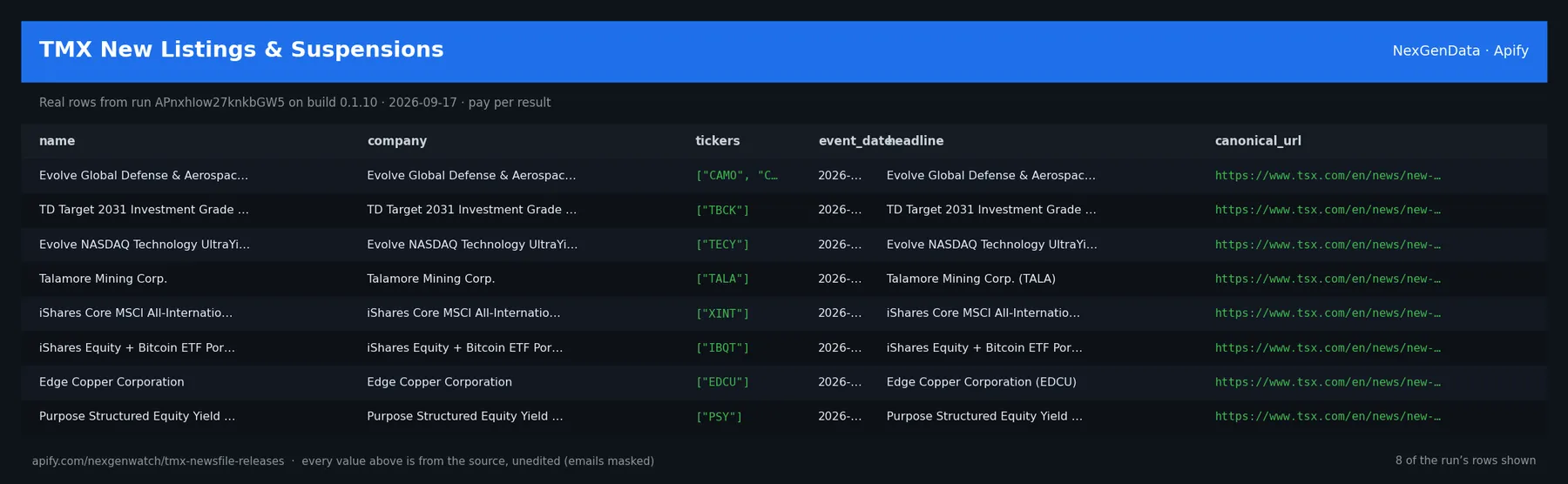Click name cell TD Target 2031 Investment Grade
Screen dimensions: 1568x484
pos(144,210)
